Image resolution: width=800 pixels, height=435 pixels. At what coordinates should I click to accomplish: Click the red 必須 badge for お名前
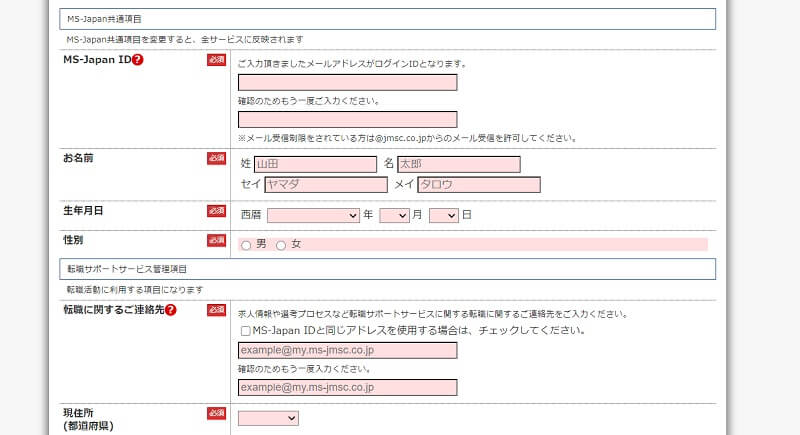[x=217, y=158]
